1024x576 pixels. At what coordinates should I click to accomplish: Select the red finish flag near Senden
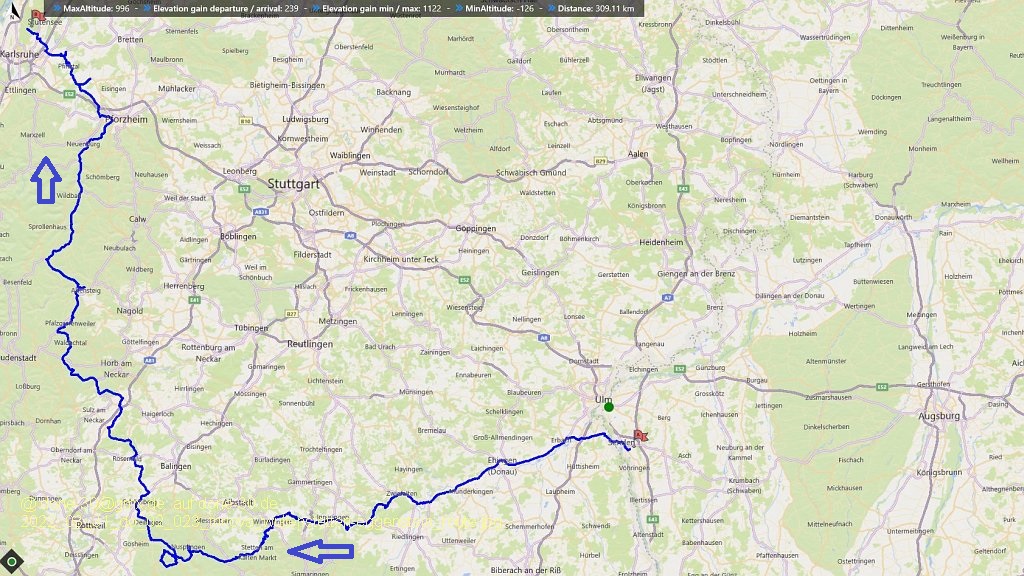pos(641,436)
